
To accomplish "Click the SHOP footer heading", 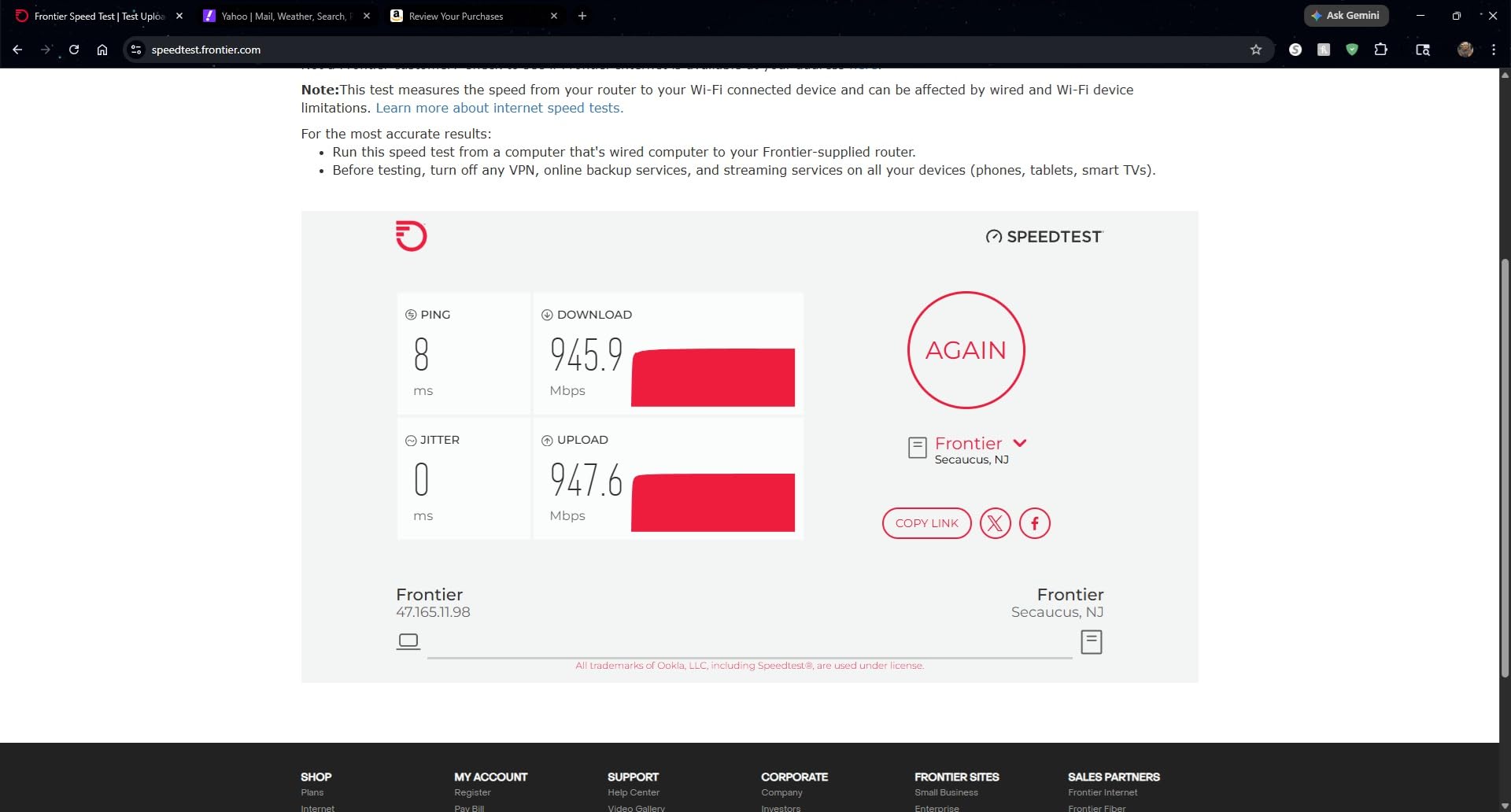I will coord(316,777).
